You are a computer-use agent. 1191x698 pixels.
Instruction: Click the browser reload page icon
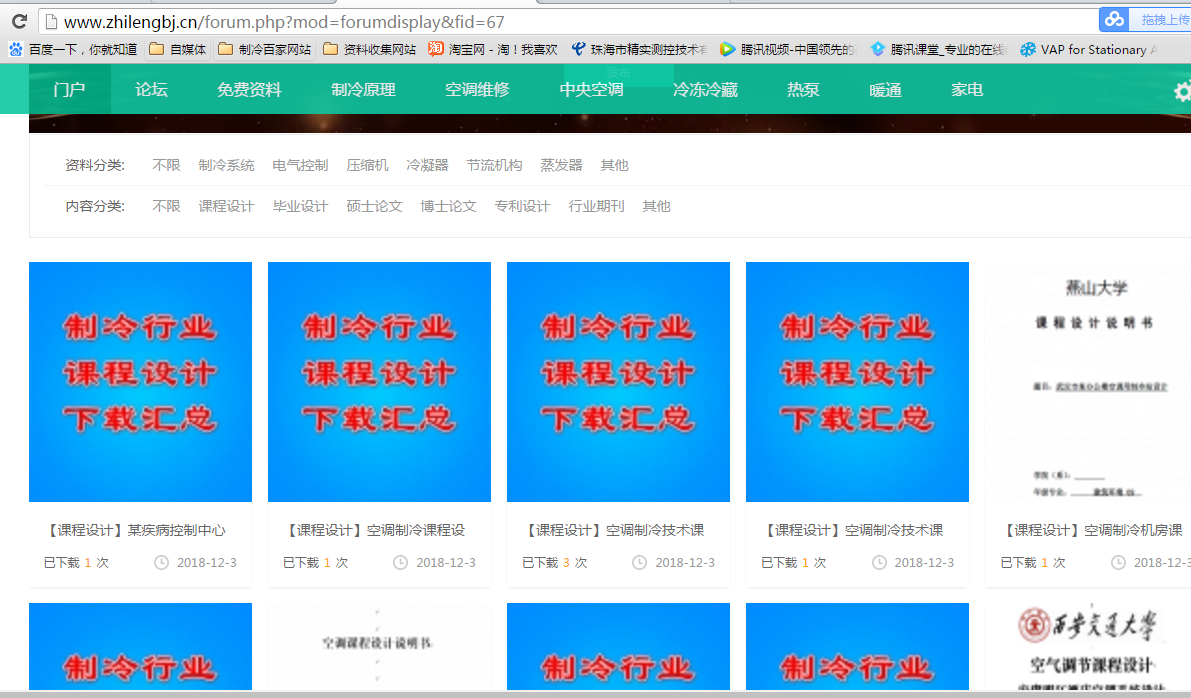point(19,21)
